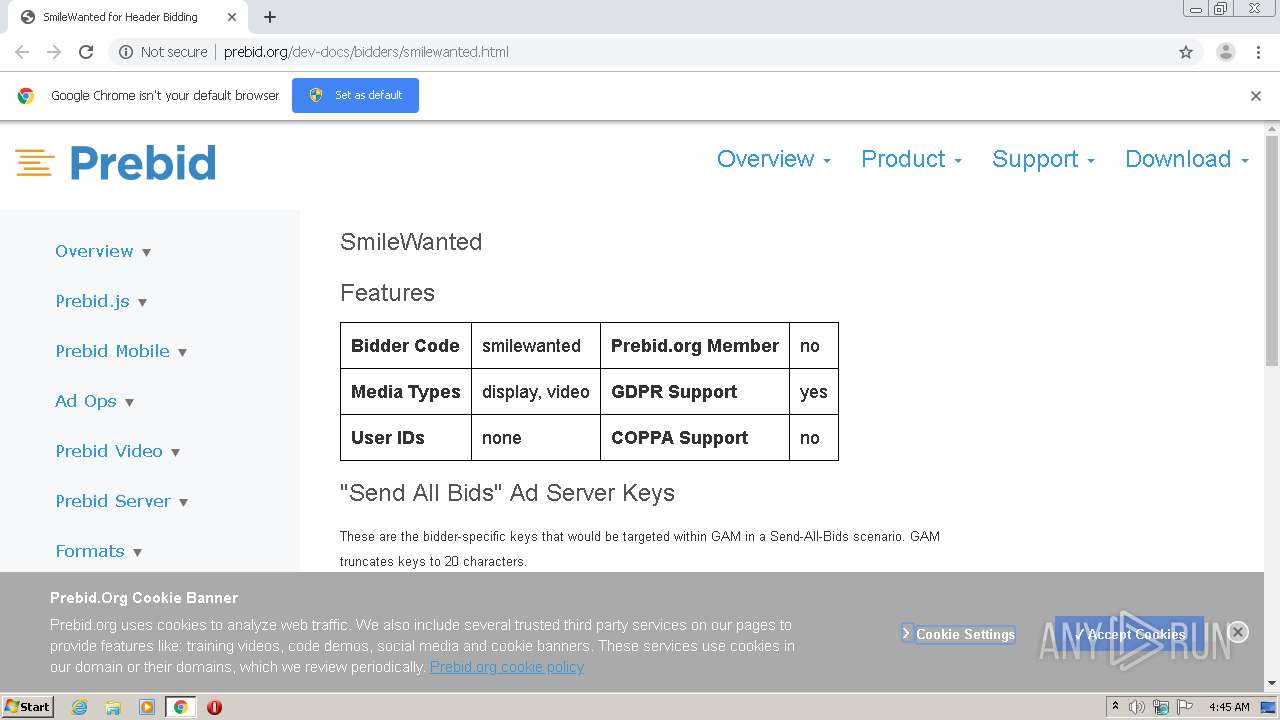Dismiss the default browser notification bar

coord(1256,96)
